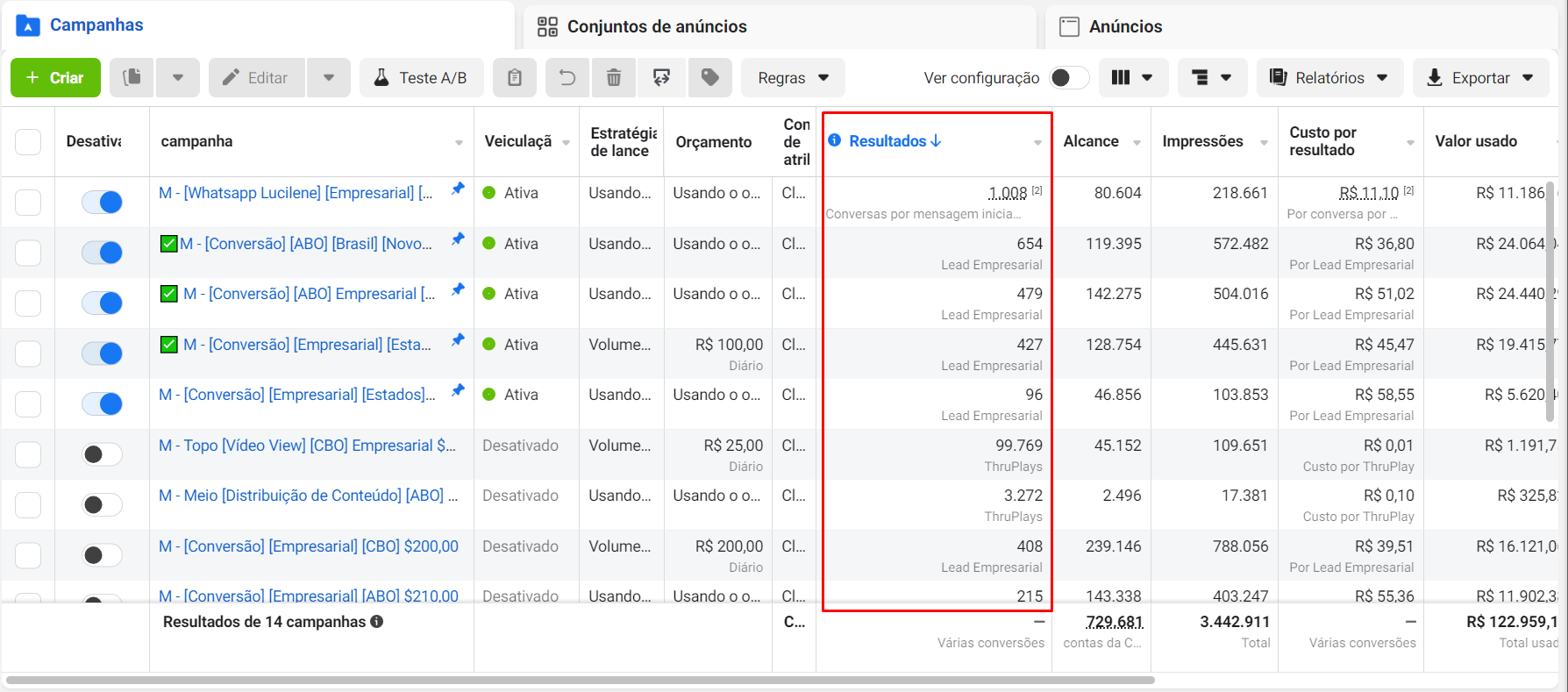The image size is (1568, 692).
Task: Click the trash delete icon
Action: click(614, 77)
